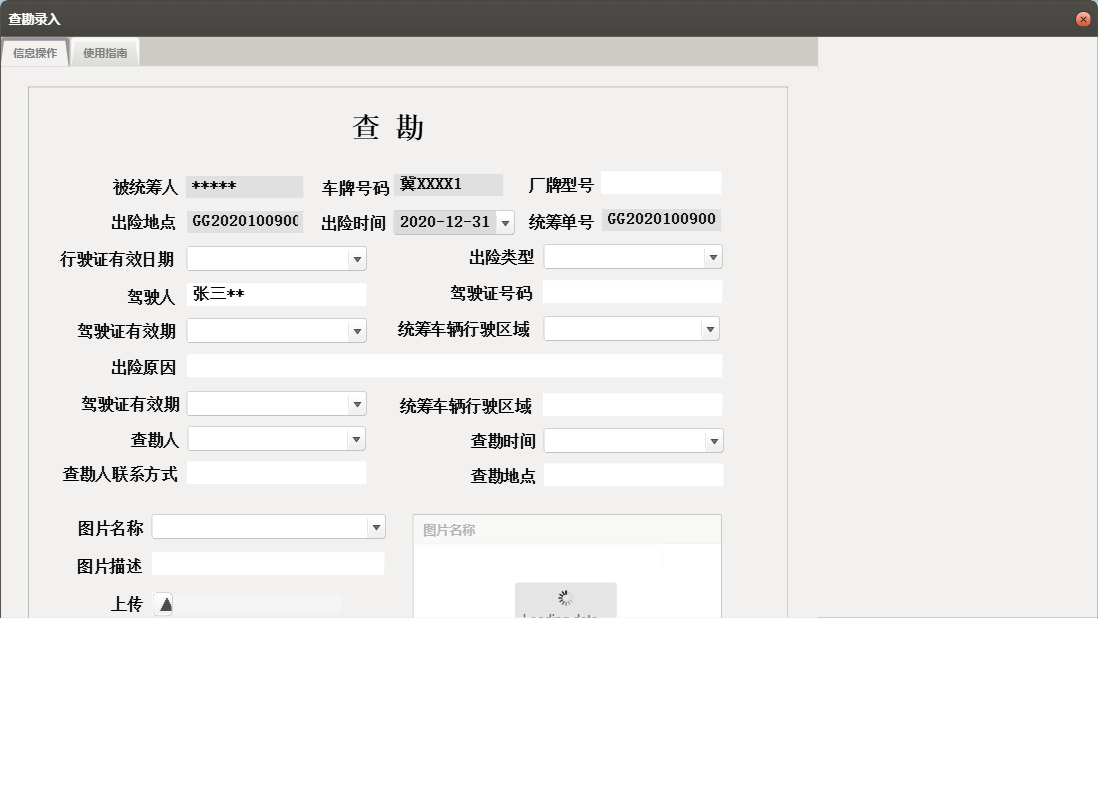1098x787 pixels.
Task: Switch to the 使用指南 tab
Action: [104, 51]
